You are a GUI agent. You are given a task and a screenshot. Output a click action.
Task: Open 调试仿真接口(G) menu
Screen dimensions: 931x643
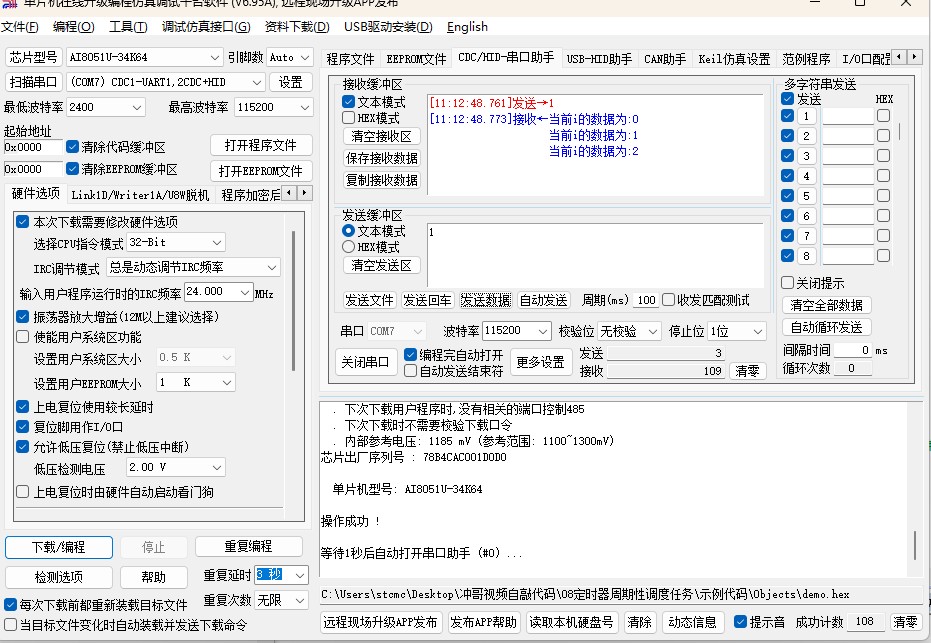click(x=205, y=27)
